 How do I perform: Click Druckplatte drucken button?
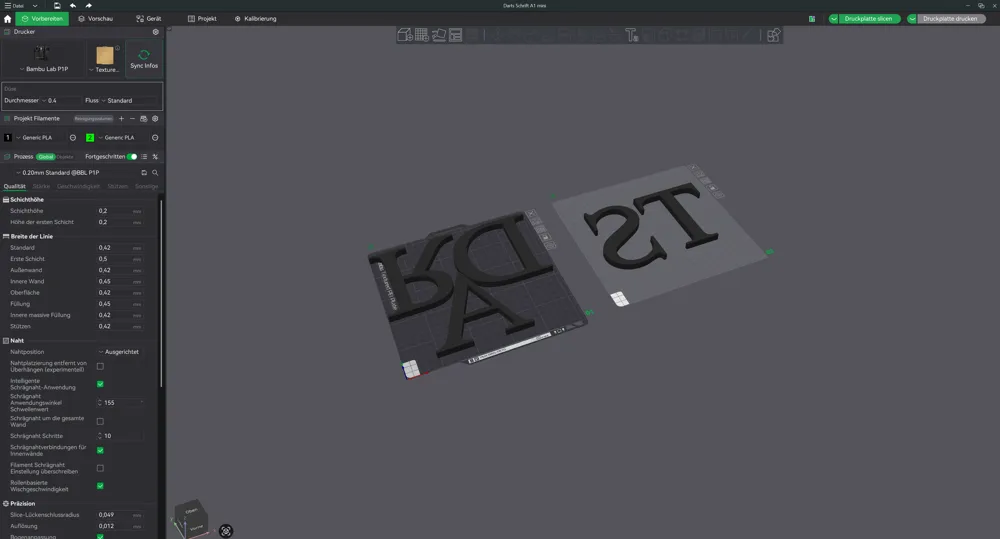point(950,19)
